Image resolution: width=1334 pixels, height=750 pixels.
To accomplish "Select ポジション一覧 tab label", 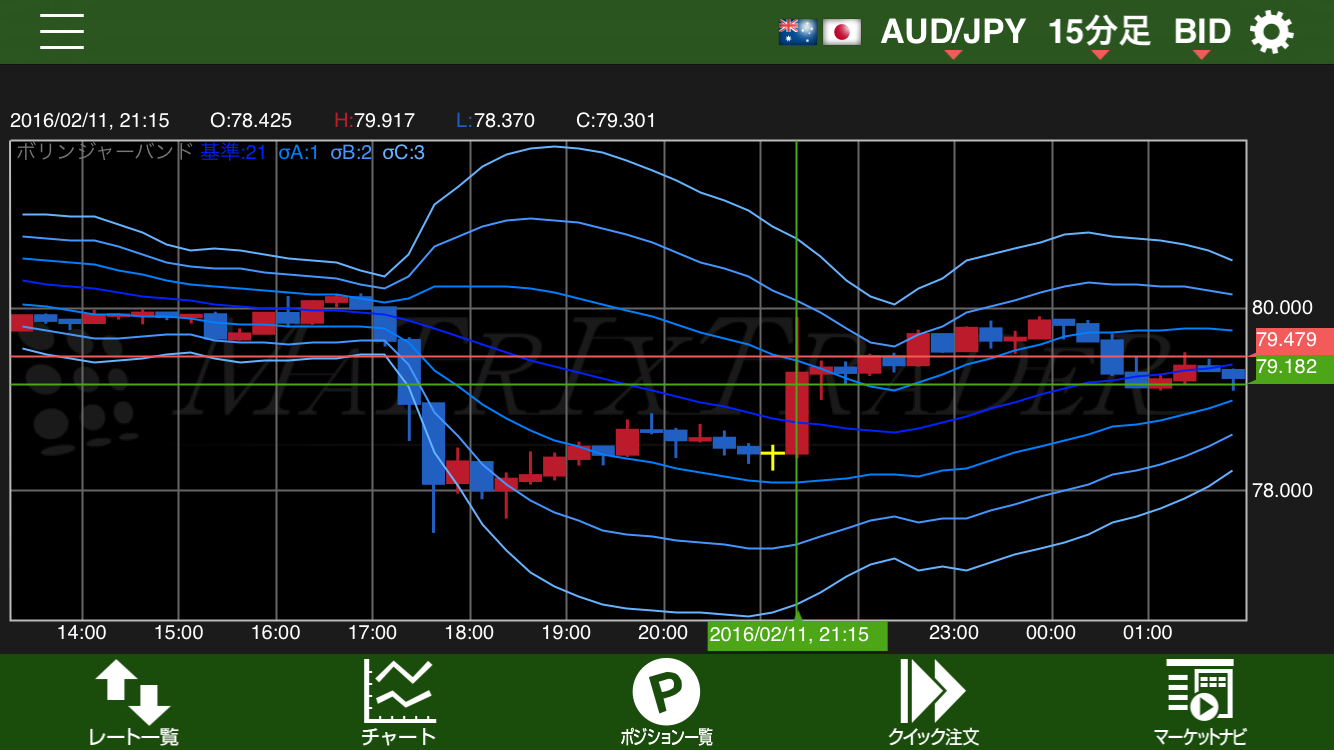I will point(666,737).
